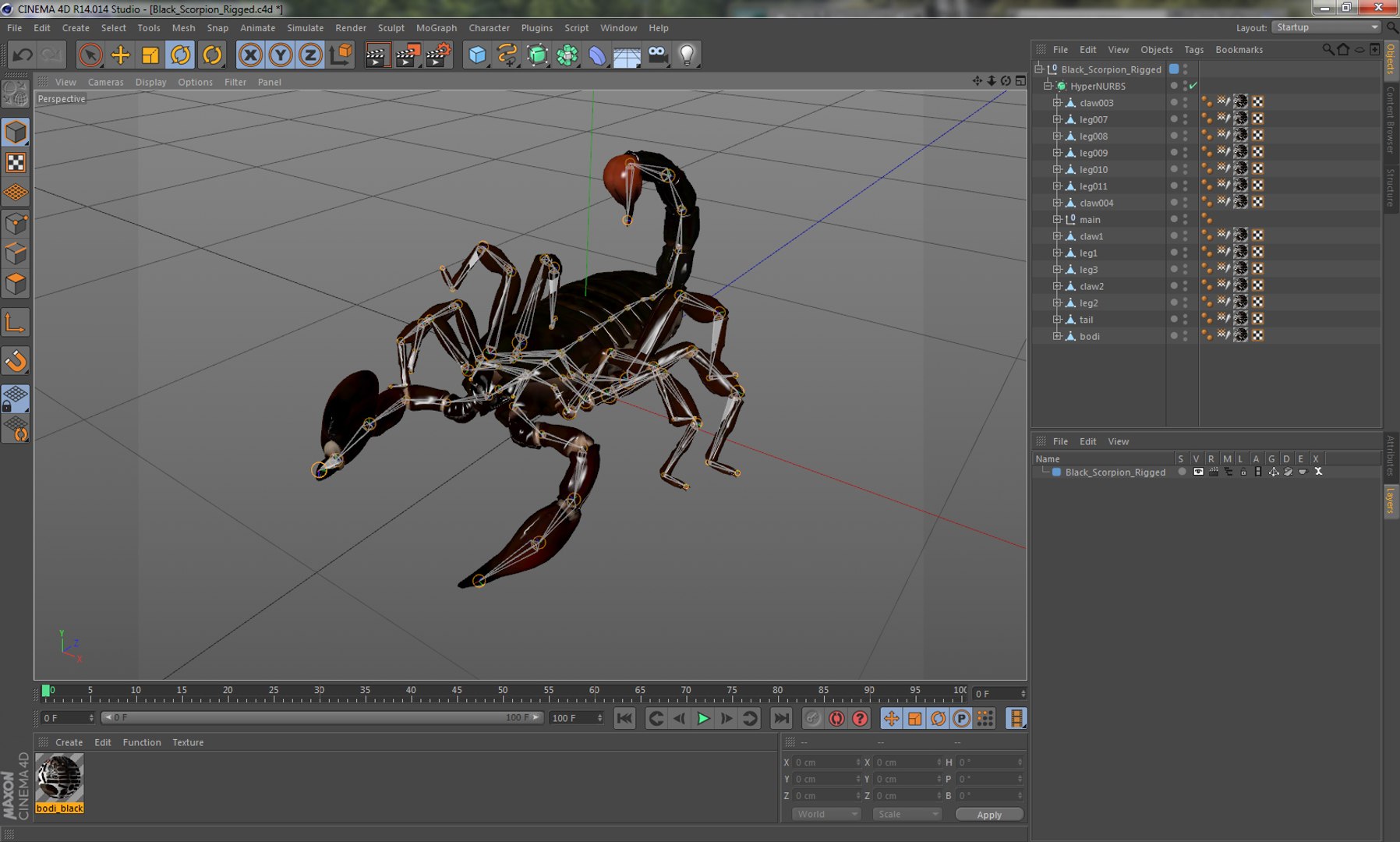Click the preview range slider bar
The image size is (1400, 842).
[x=322, y=717]
